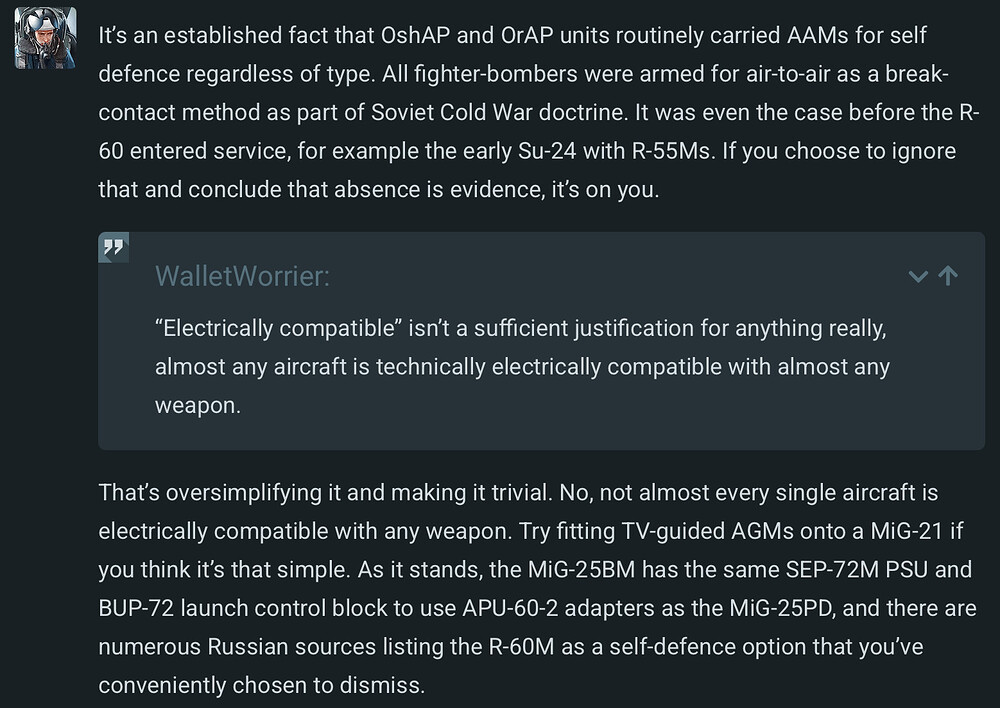This screenshot has width=1000, height=708.
Task: Click "BUP-72" launch control block text
Action: point(137,609)
